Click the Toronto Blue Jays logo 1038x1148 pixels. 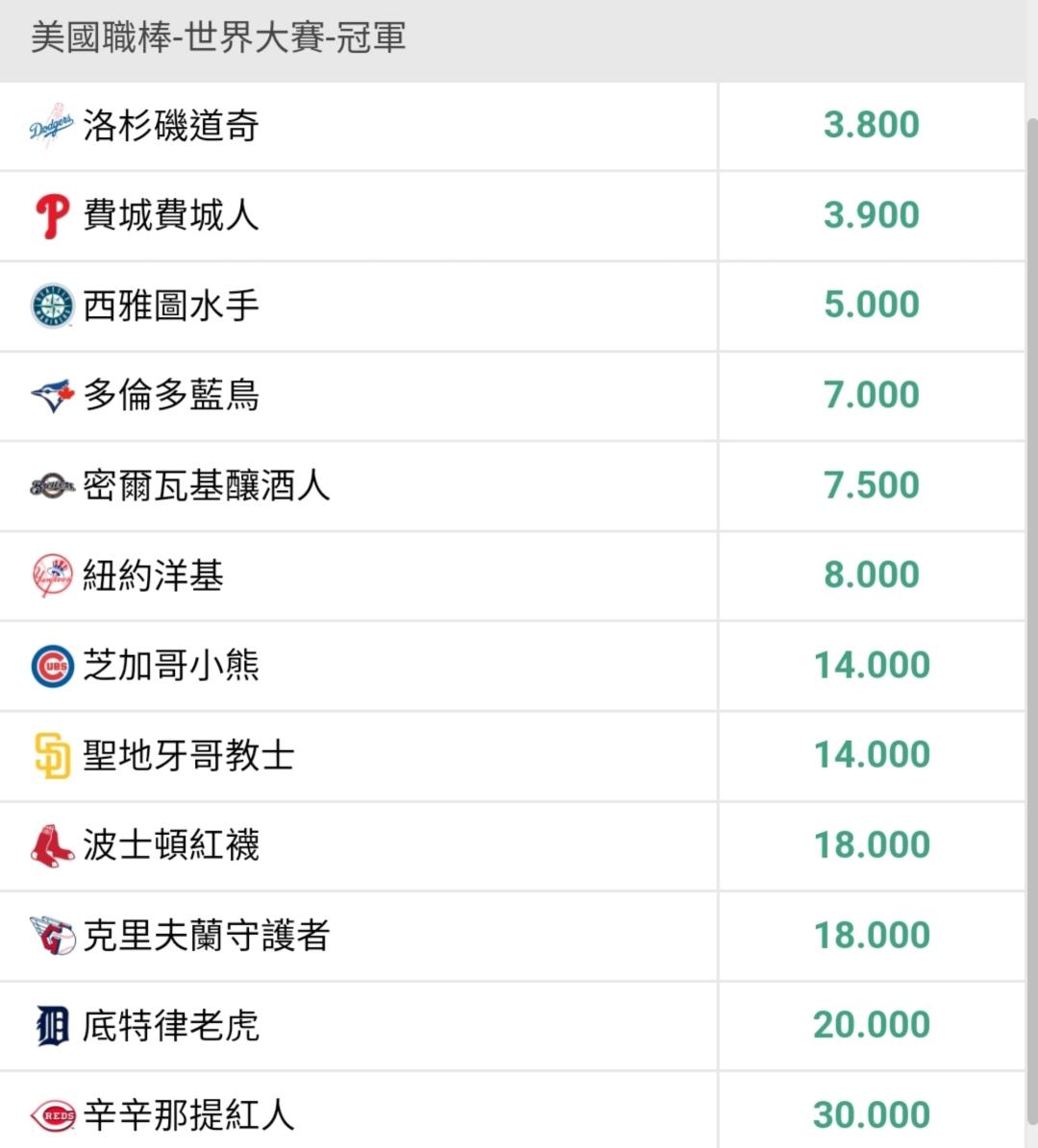click(52, 396)
